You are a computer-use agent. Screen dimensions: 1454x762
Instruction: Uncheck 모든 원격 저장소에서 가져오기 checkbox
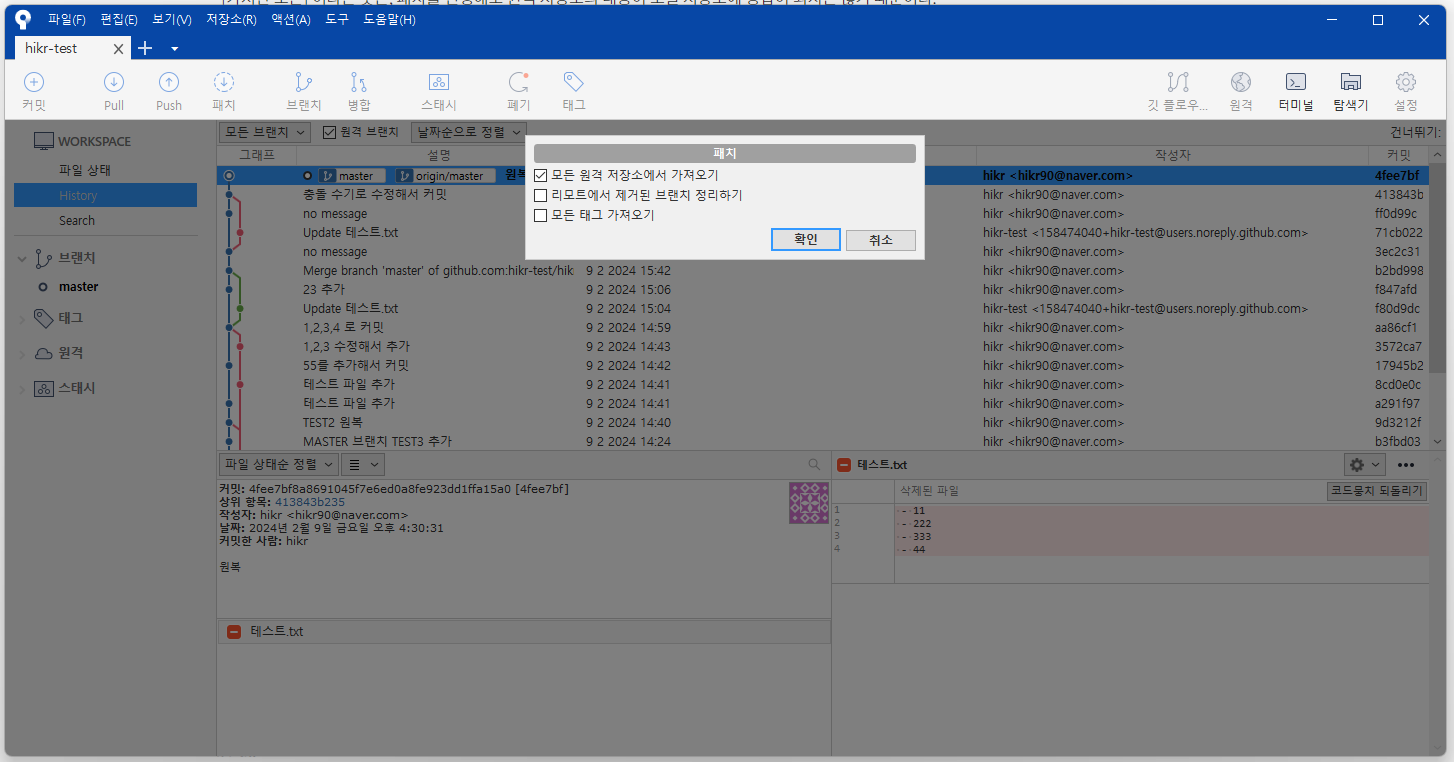pos(541,175)
